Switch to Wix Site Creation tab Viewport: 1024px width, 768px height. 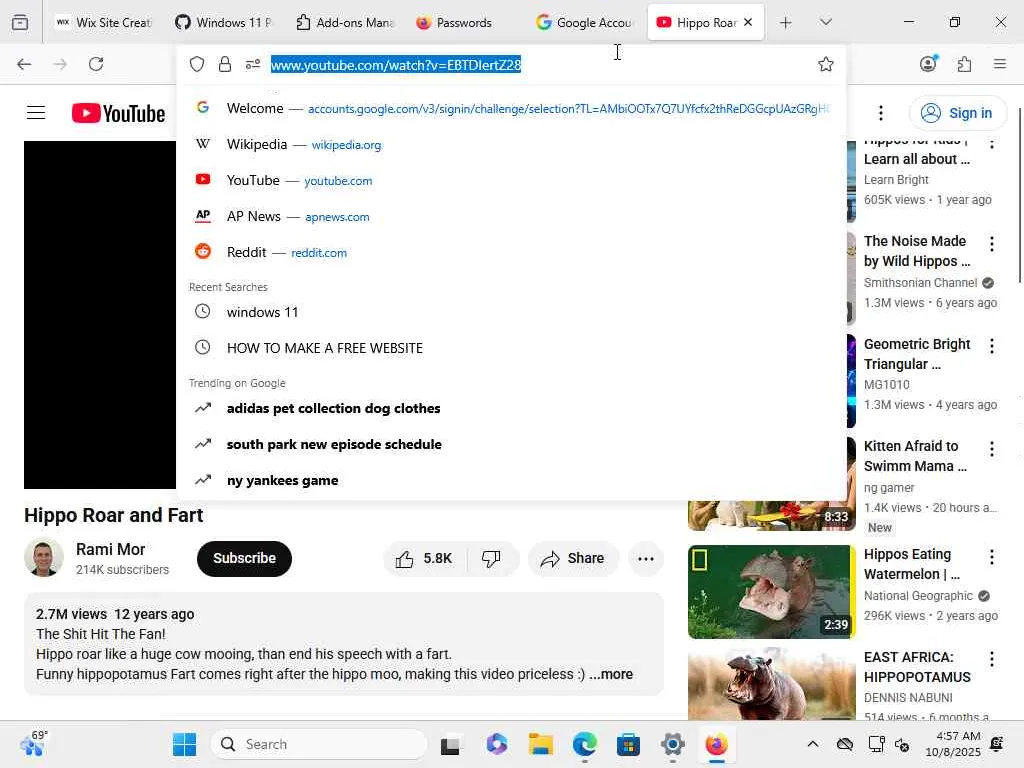tap(104, 22)
